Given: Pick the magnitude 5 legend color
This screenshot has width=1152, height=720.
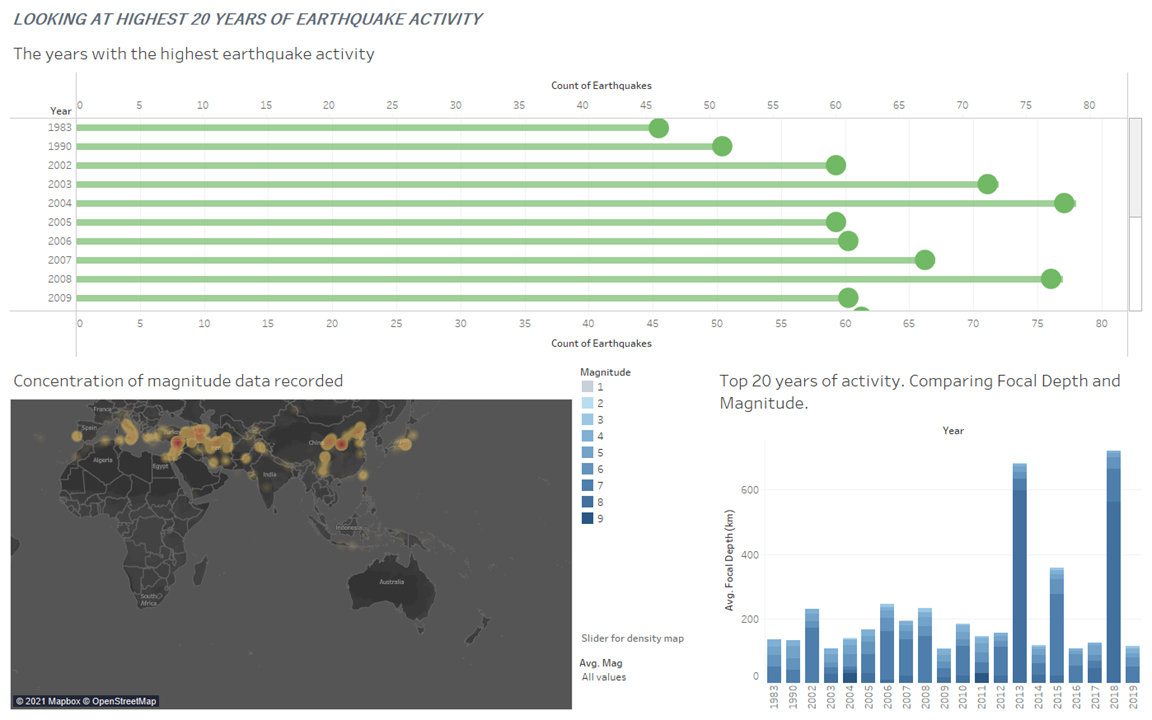Looking at the screenshot, I should tap(588, 452).
